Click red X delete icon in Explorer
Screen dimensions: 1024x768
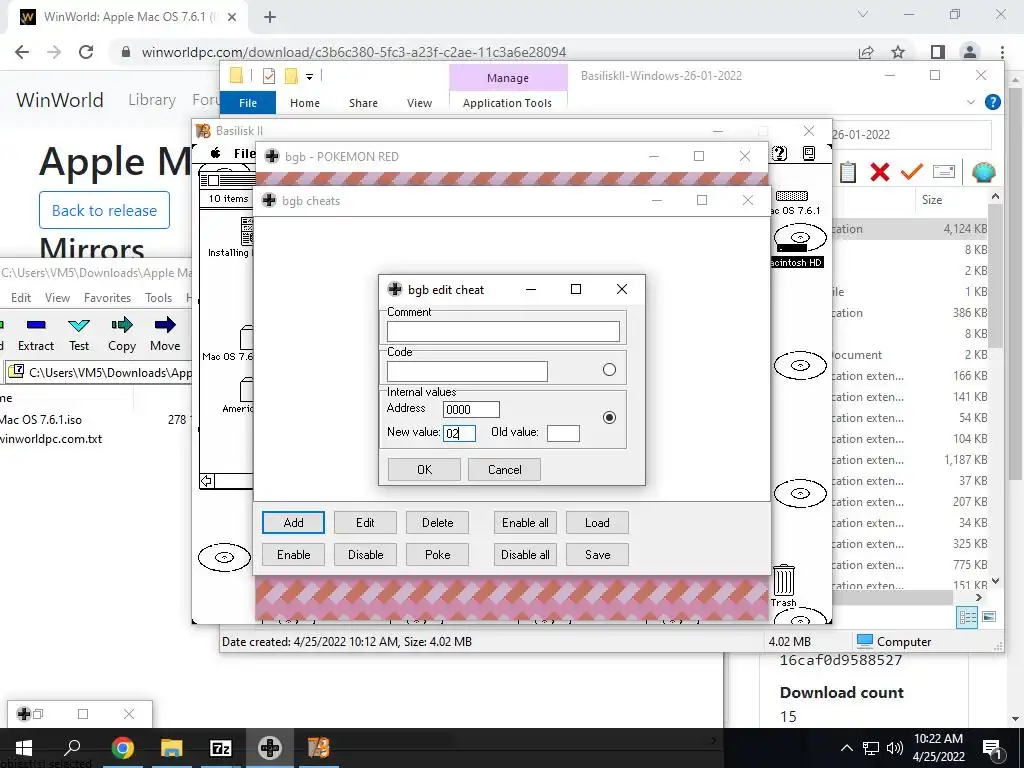tap(879, 172)
